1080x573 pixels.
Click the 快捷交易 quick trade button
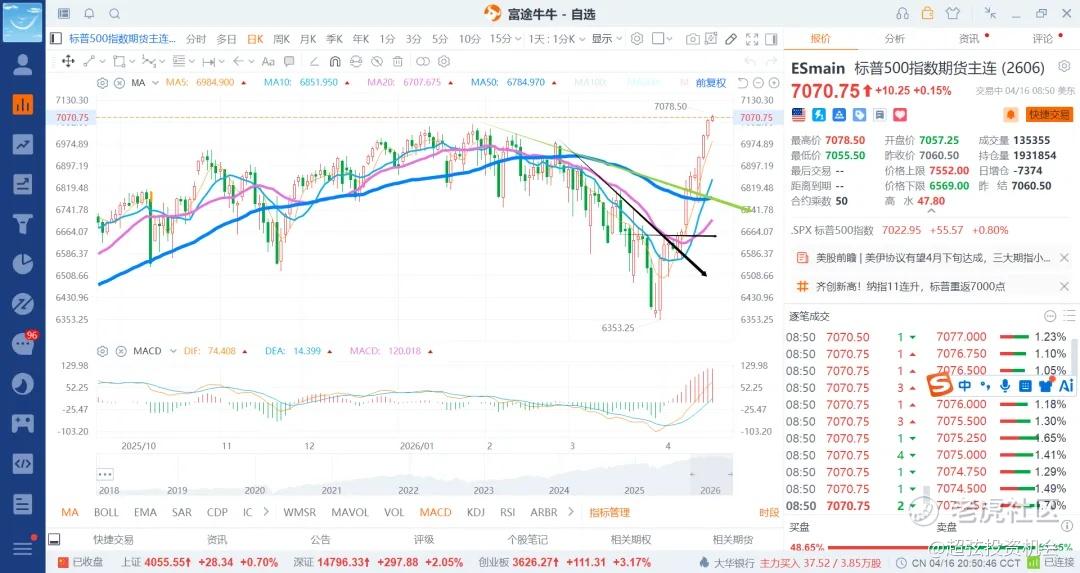click(x=1049, y=114)
